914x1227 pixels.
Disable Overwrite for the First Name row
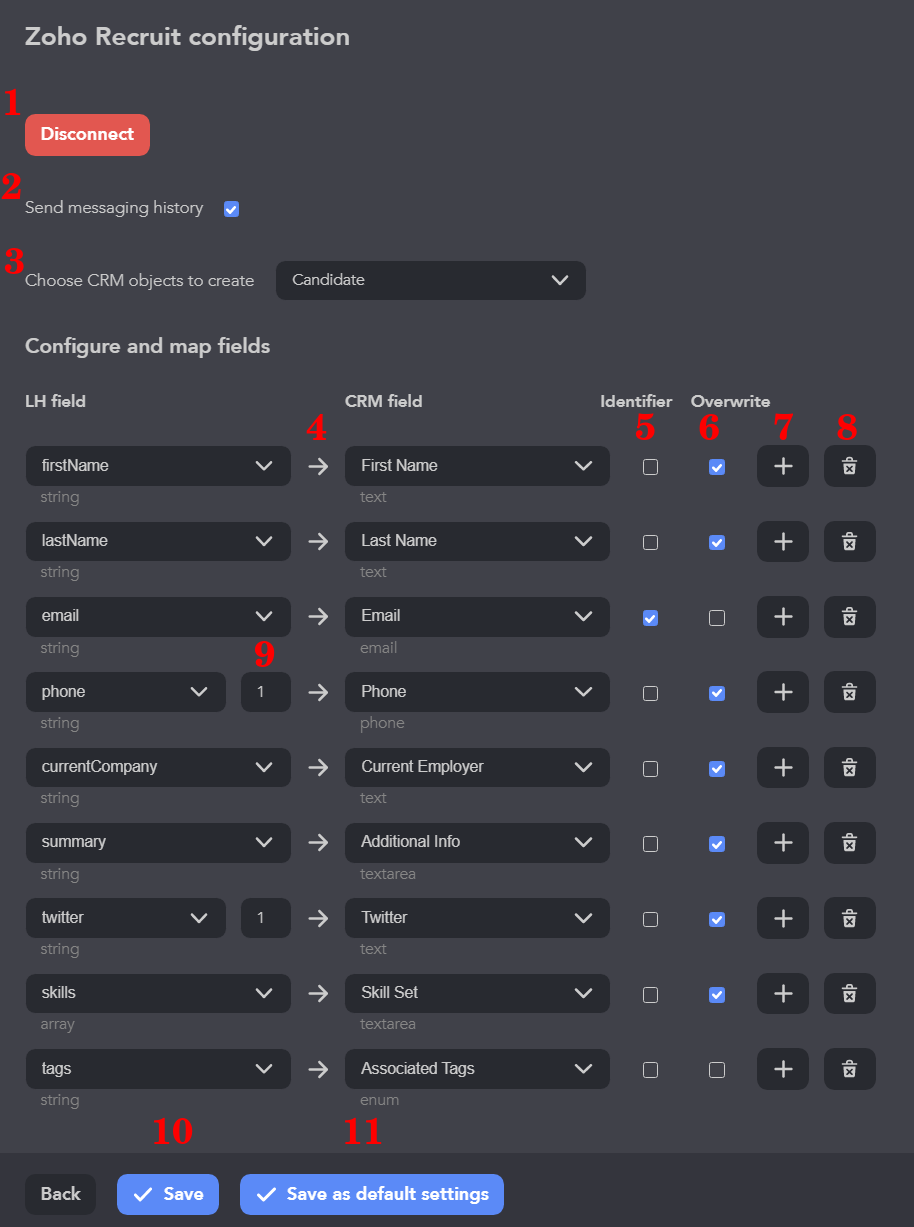click(x=717, y=467)
